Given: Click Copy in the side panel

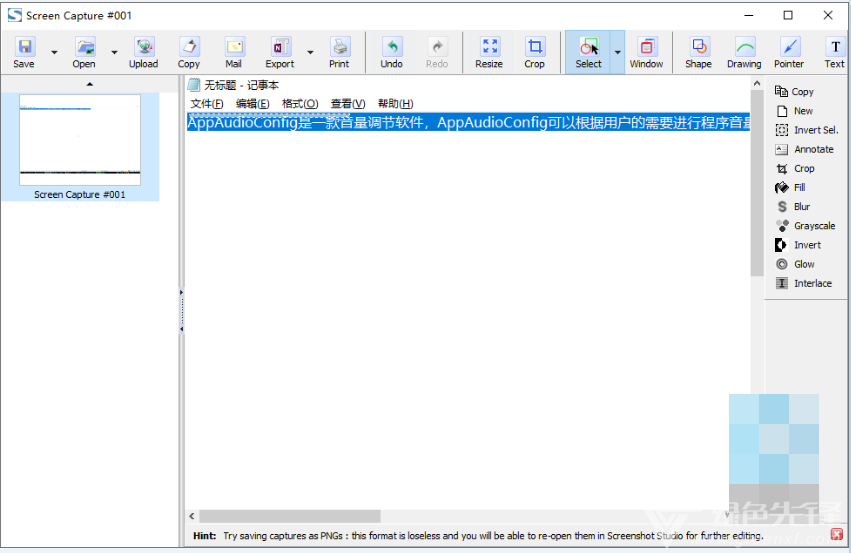Looking at the screenshot, I should (795, 92).
